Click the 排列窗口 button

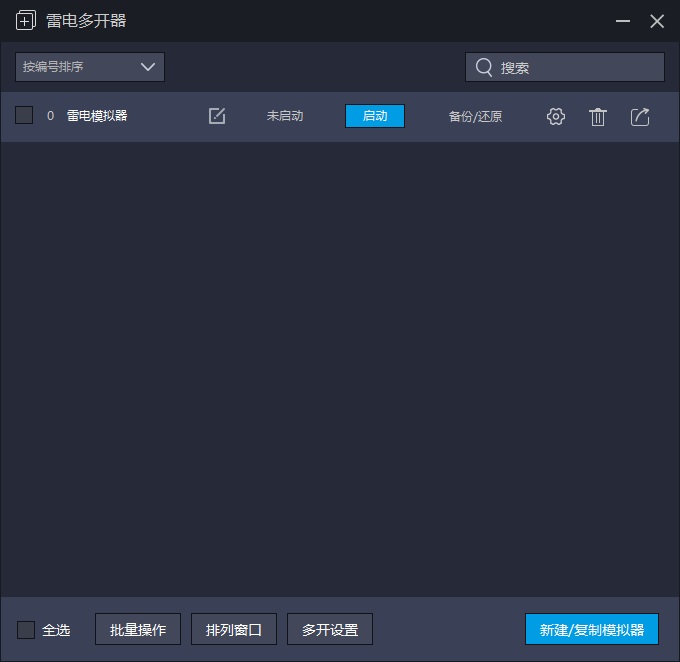(234, 629)
